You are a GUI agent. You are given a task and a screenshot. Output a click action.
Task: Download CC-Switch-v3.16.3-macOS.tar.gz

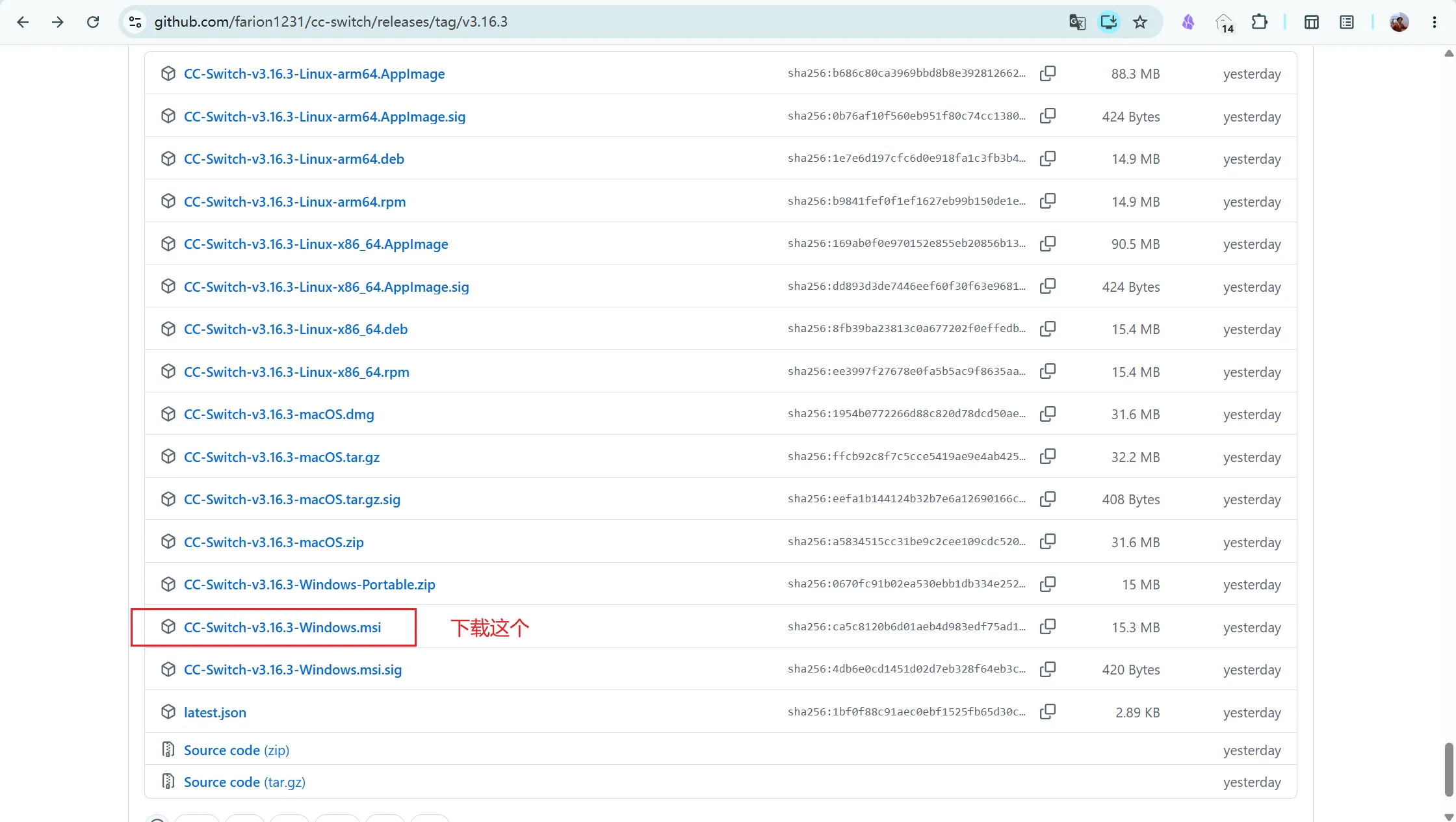[281, 457]
